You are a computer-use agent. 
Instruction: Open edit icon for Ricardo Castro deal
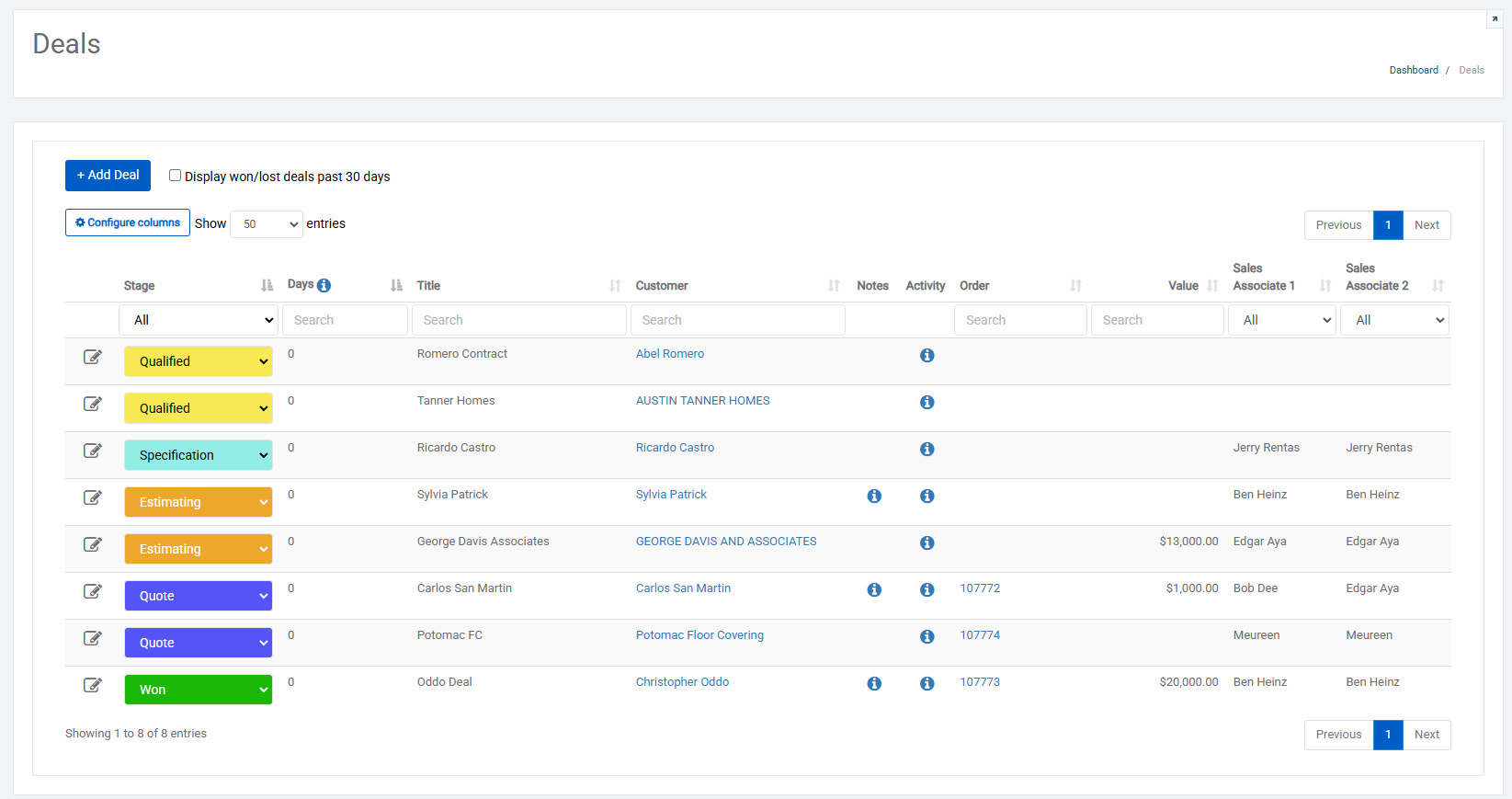click(x=93, y=451)
